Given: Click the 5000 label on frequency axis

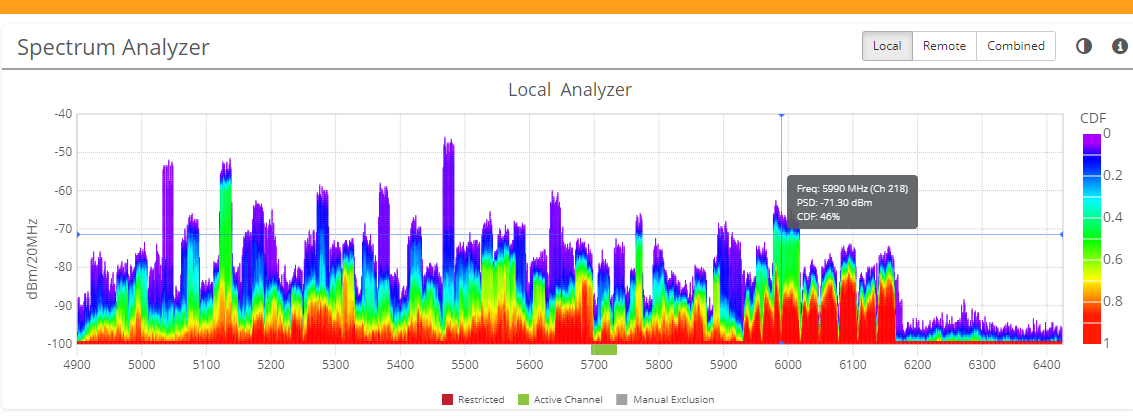Looking at the screenshot, I should click(141, 364).
